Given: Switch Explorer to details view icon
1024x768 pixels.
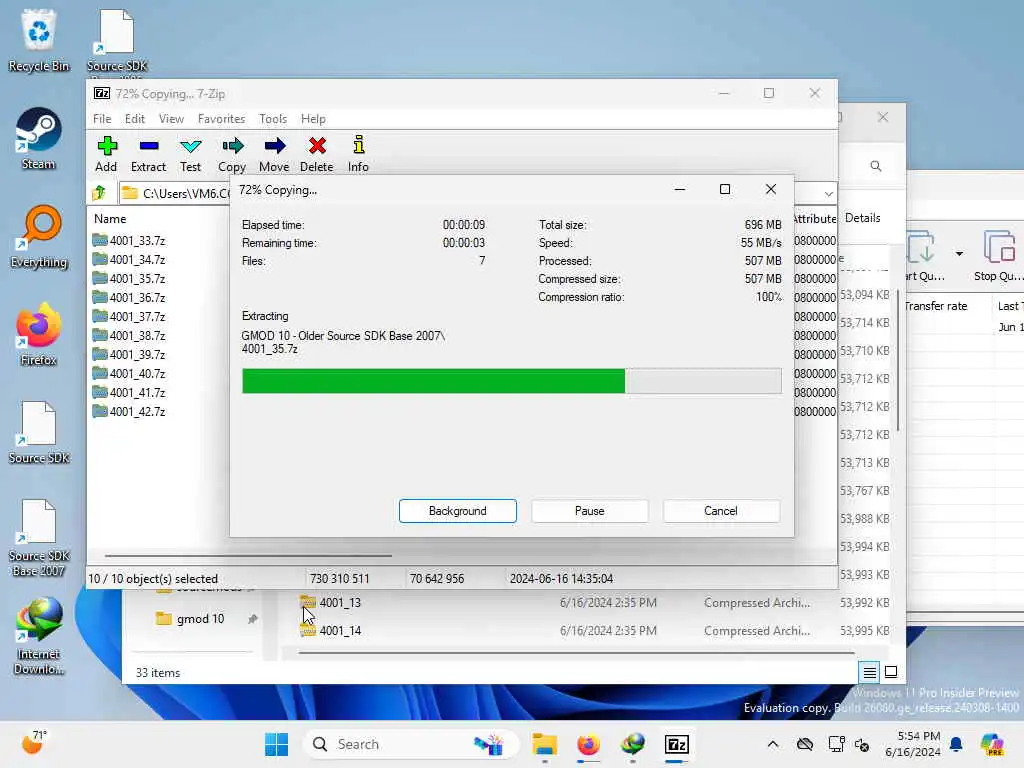Looking at the screenshot, I should point(870,672).
